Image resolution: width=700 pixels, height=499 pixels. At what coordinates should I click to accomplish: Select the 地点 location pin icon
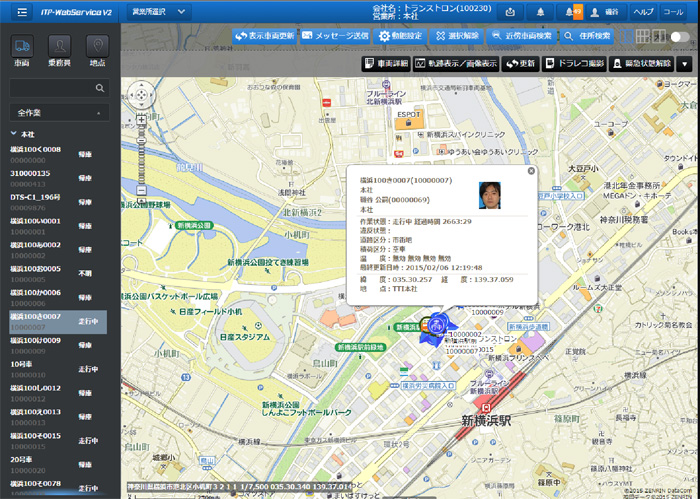tap(97, 48)
